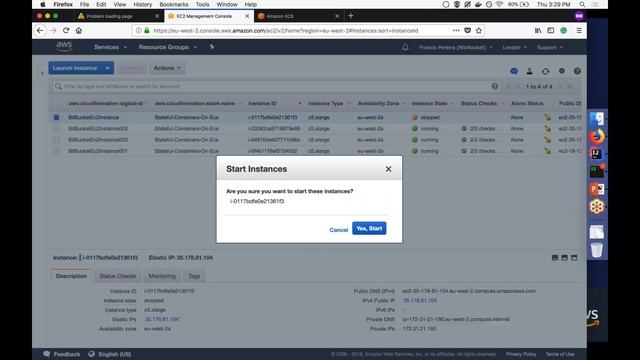Screen dimensions: 640x360
Task: Open the Firefox hamburger menu
Action: tap(579, 30)
